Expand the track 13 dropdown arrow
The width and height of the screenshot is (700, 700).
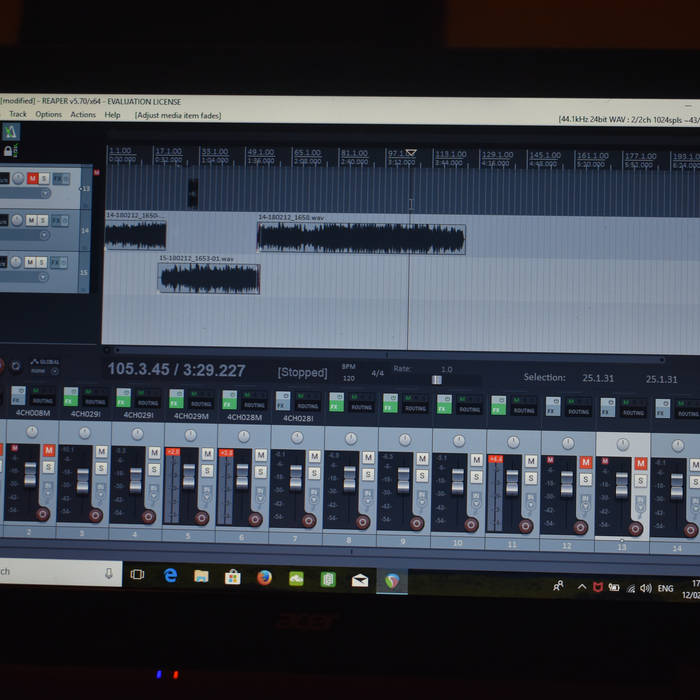(x=44, y=193)
